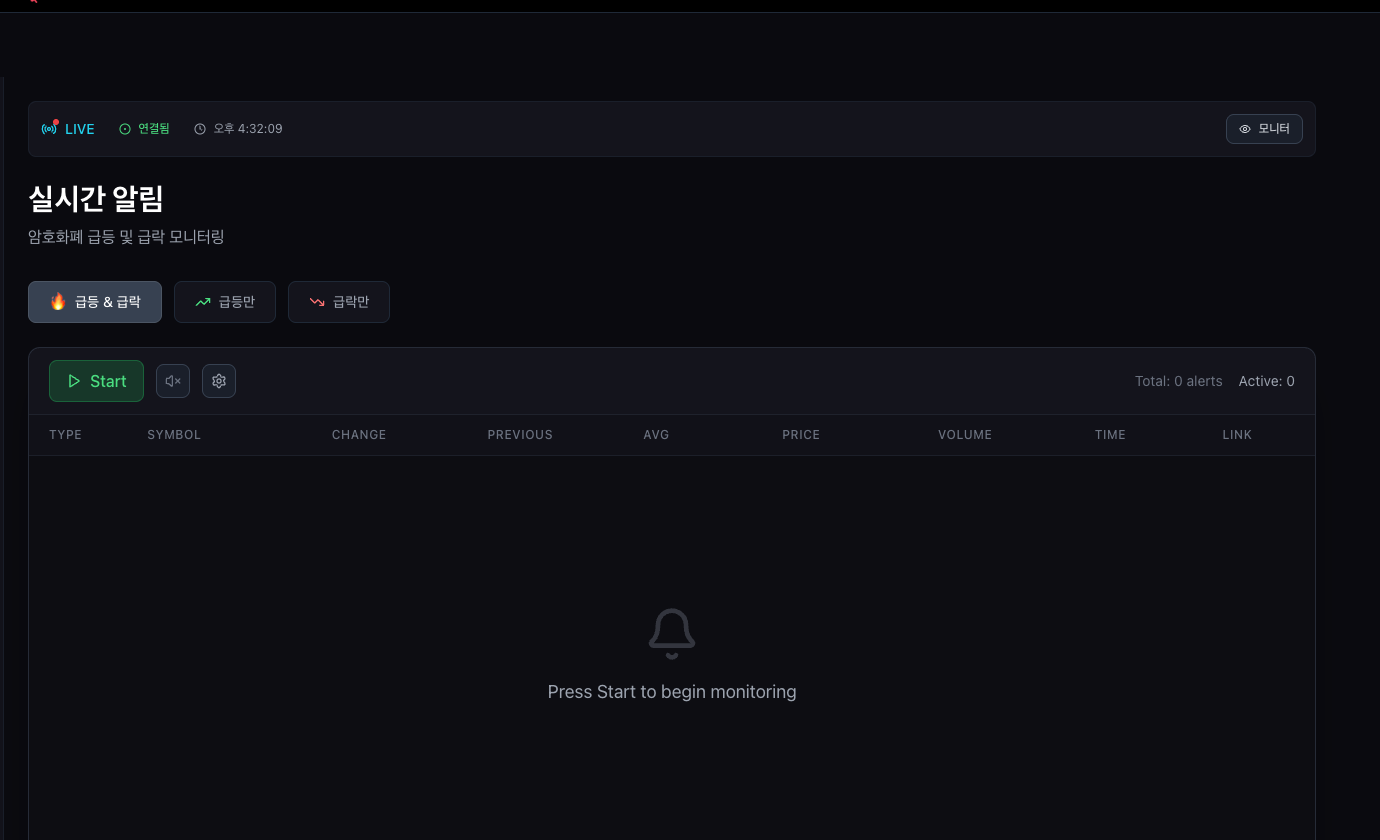The width and height of the screenshot is (1380, 840).
Task: Select the 급등 & 급락 filter tab
Action: click(x=95, y=302)
